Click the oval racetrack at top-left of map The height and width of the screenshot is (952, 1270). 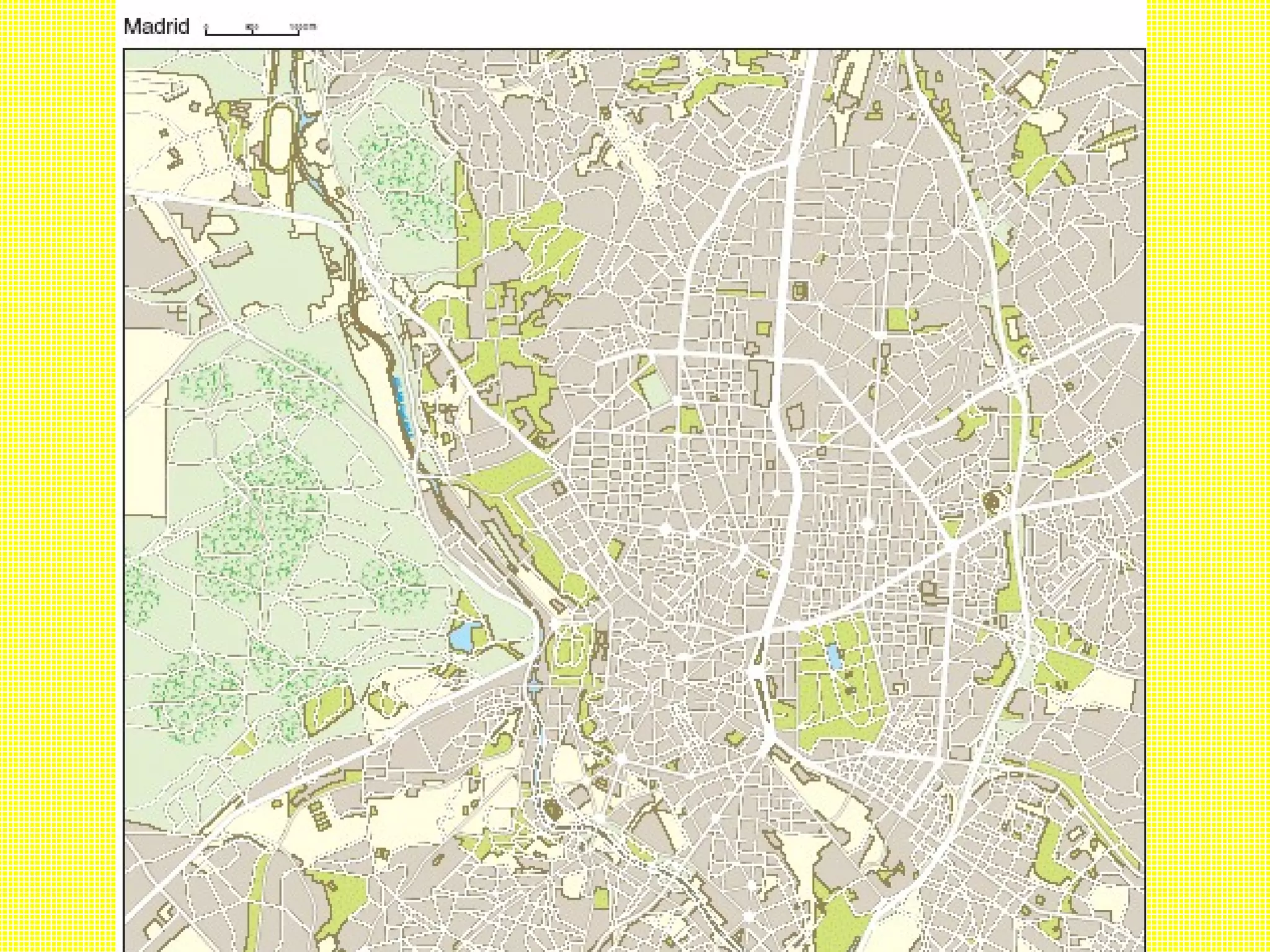coord(279,137)
